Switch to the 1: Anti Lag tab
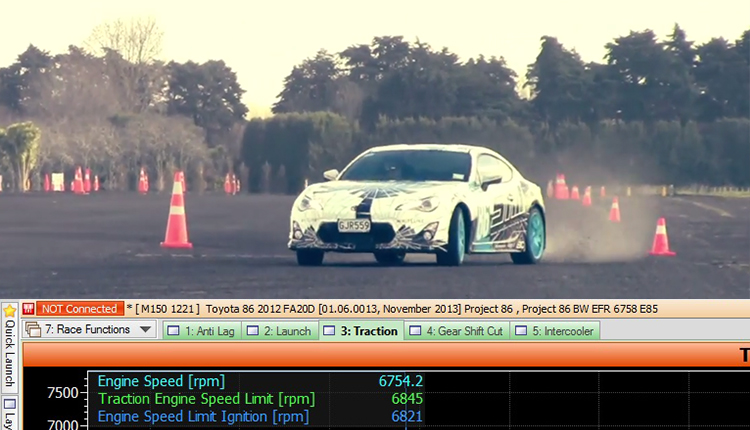 203,331
